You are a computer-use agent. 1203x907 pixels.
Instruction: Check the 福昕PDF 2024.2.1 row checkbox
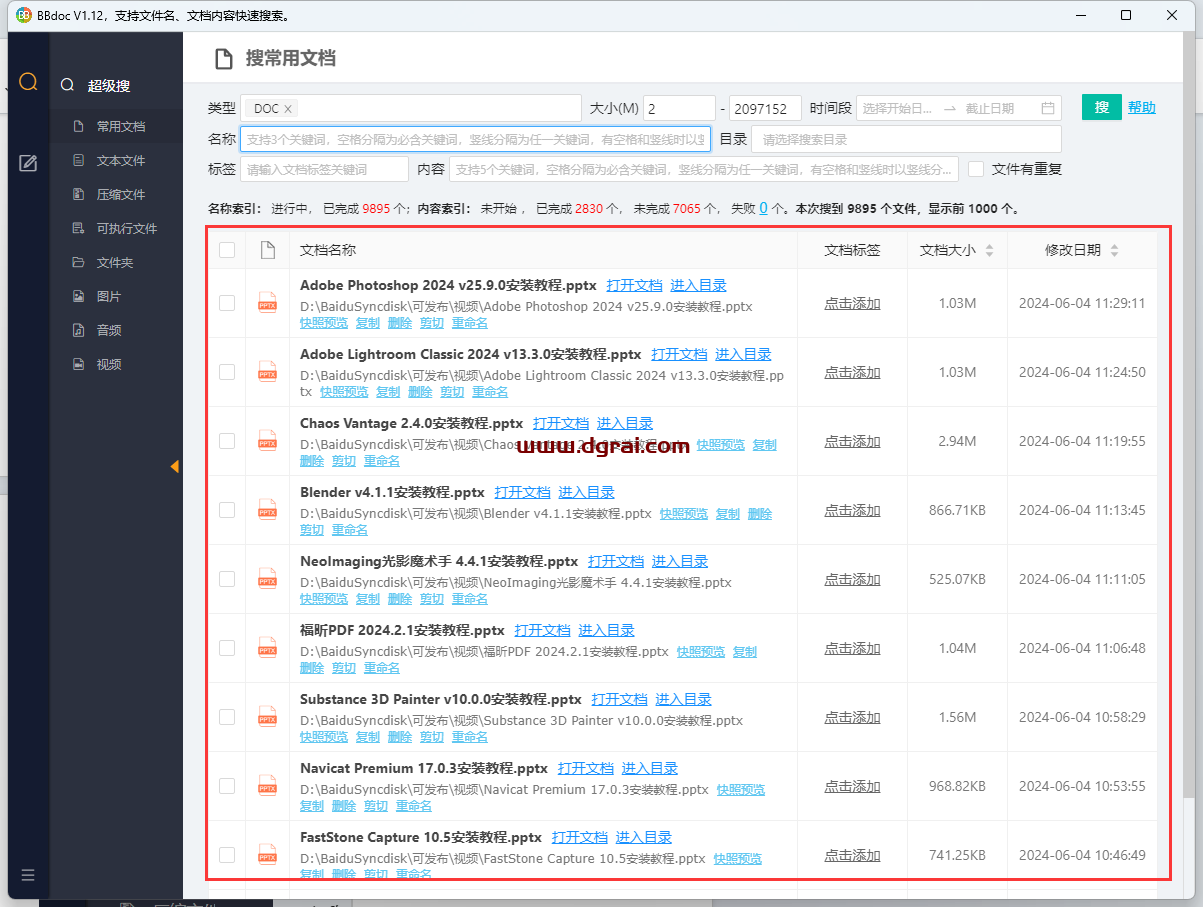227,648
